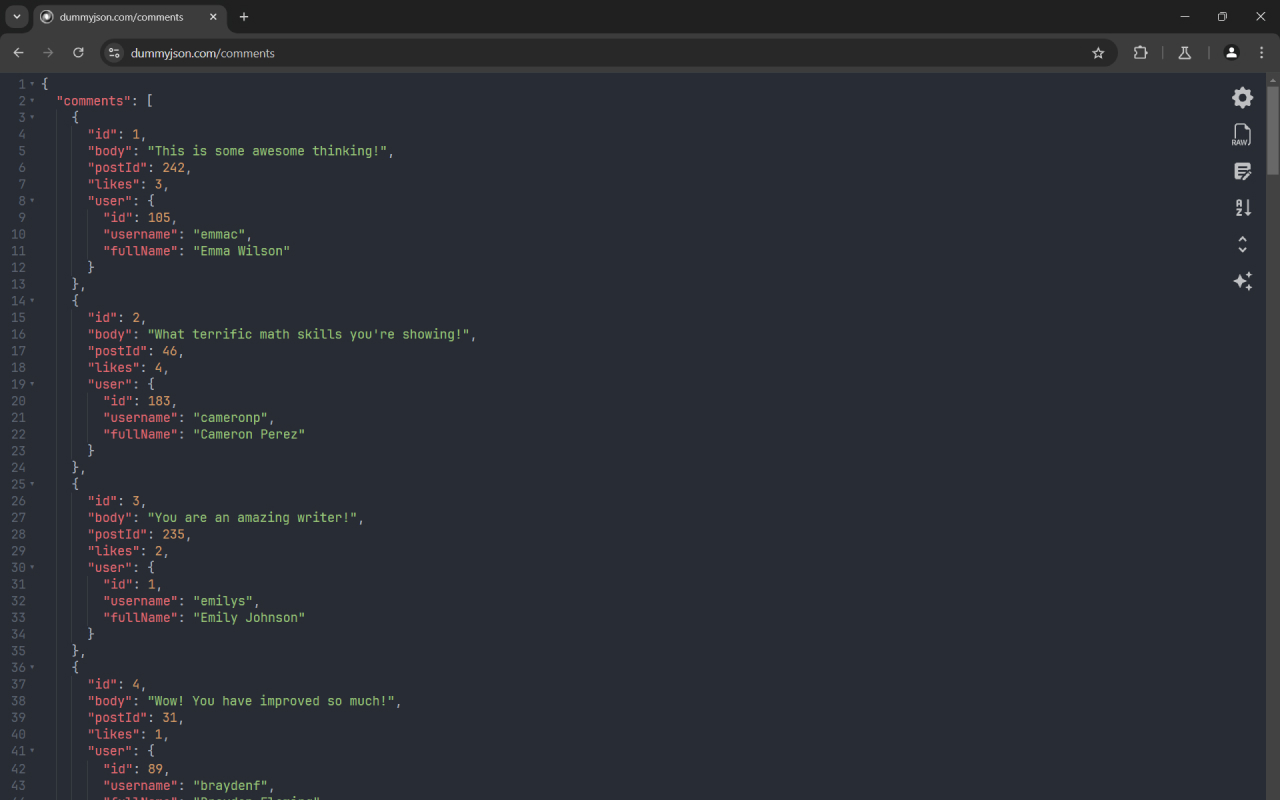Collapse the user object at line 8
This screenshot has height=800, width=1280.
pos(34,200)
